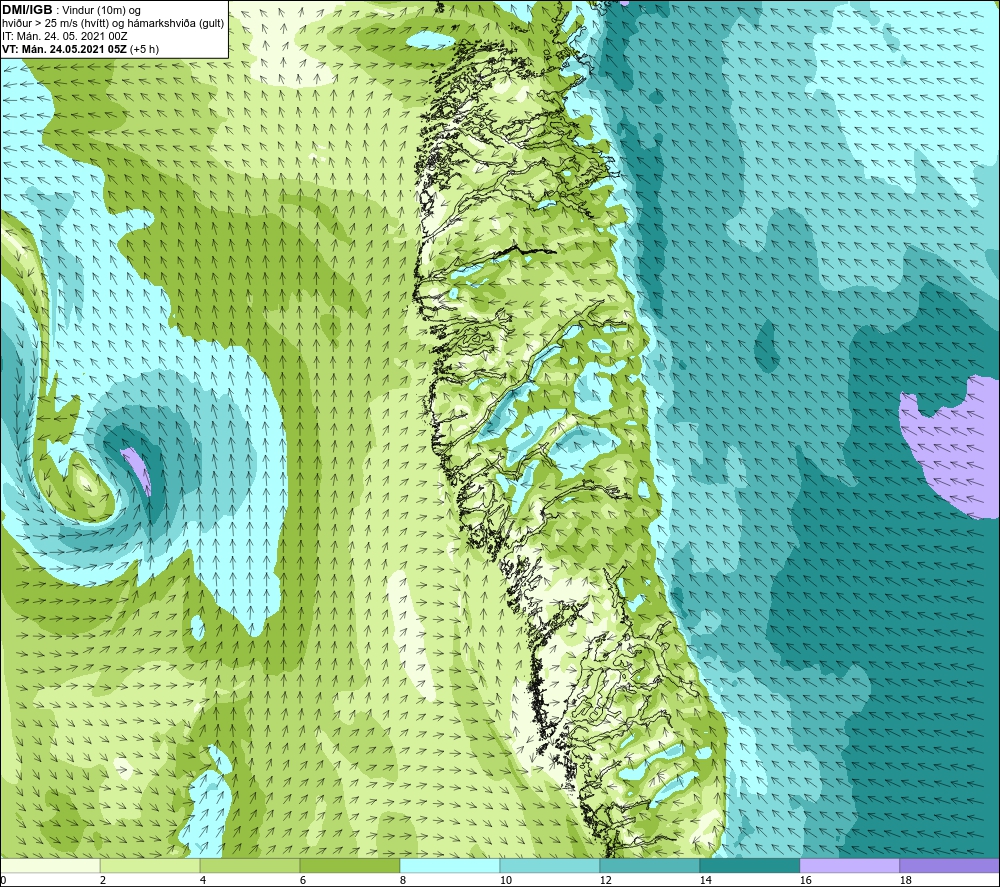Click the 'Vindur (10m) og' label
The width and height of the screenshot is (1000, 887).
point(101,11)
